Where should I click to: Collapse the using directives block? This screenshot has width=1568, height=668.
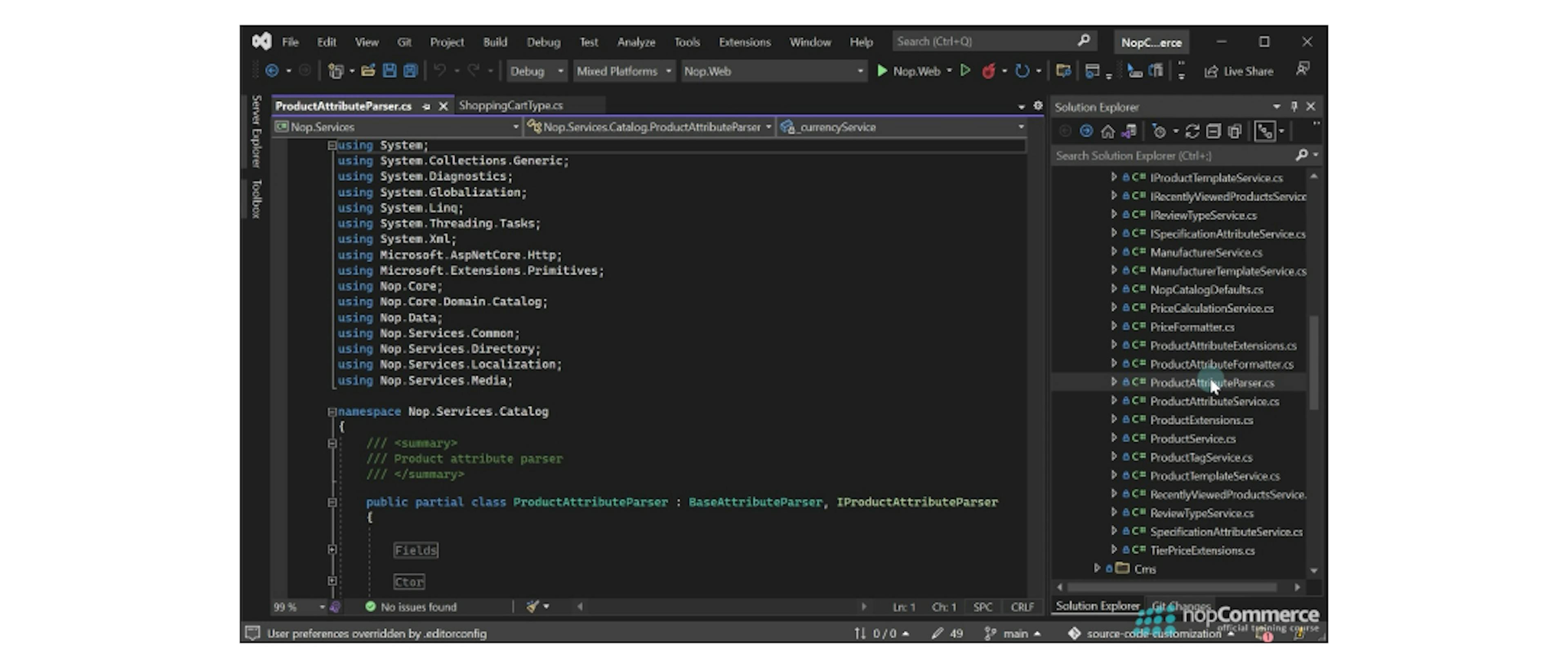332,145
